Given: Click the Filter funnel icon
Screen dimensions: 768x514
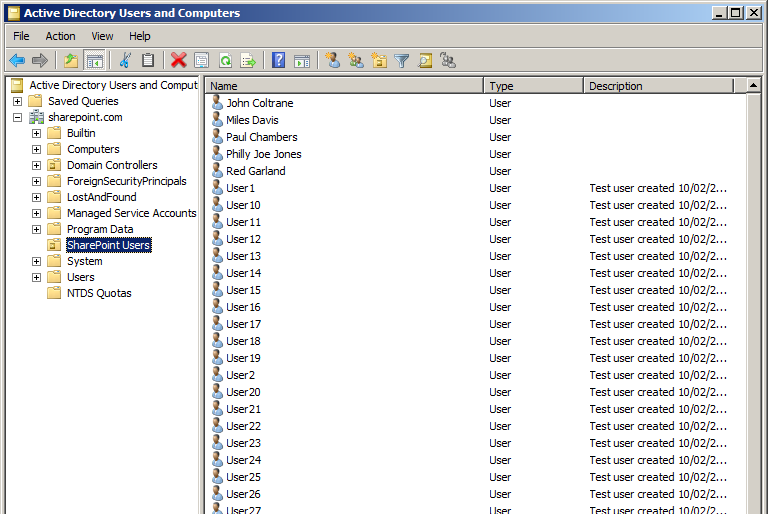Looking at the screenshot, I should click(x=402, y=60).
